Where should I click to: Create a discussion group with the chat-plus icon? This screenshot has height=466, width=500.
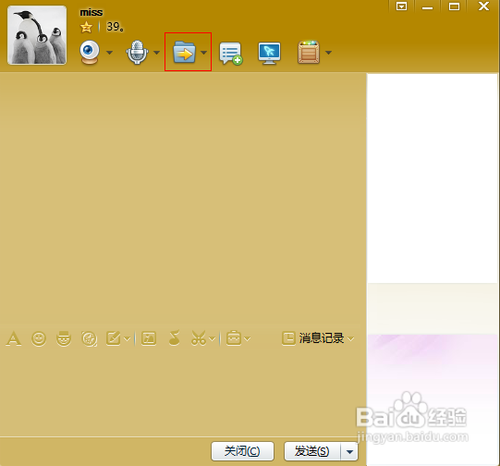231,53
